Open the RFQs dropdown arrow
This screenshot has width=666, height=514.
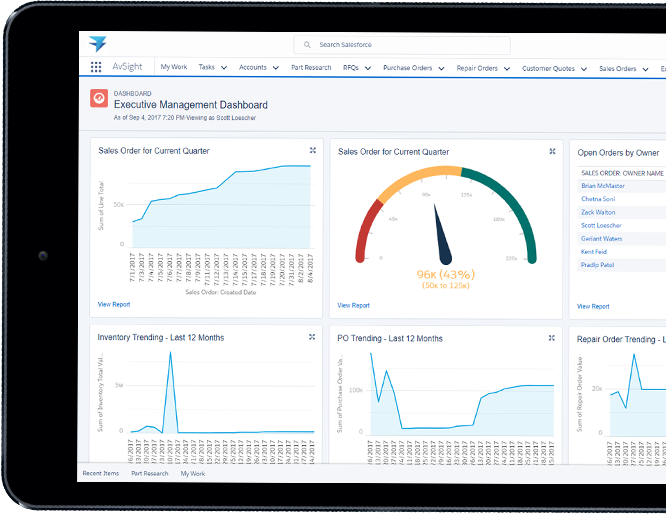pos(368,68)
